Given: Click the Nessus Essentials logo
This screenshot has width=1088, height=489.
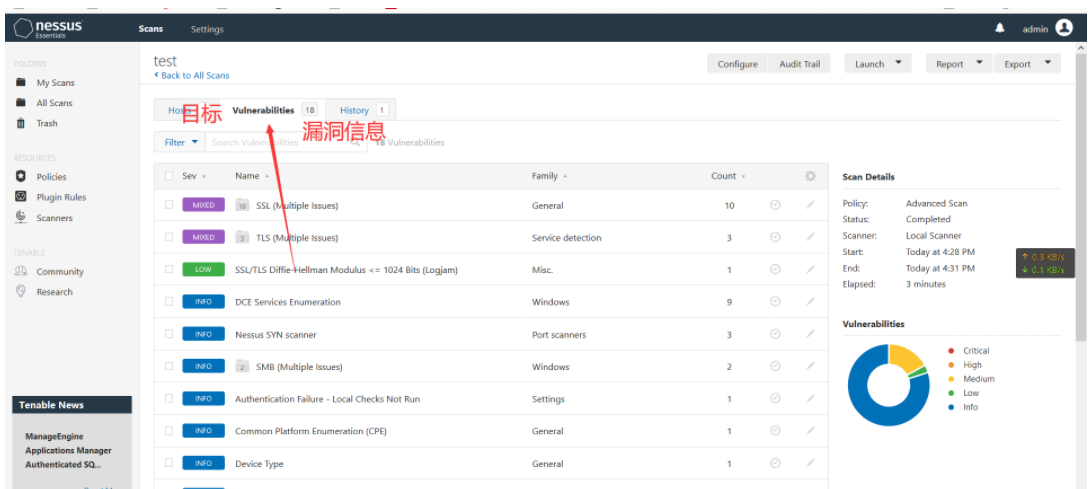Looking at the screenshot, I should coord(48,28).
